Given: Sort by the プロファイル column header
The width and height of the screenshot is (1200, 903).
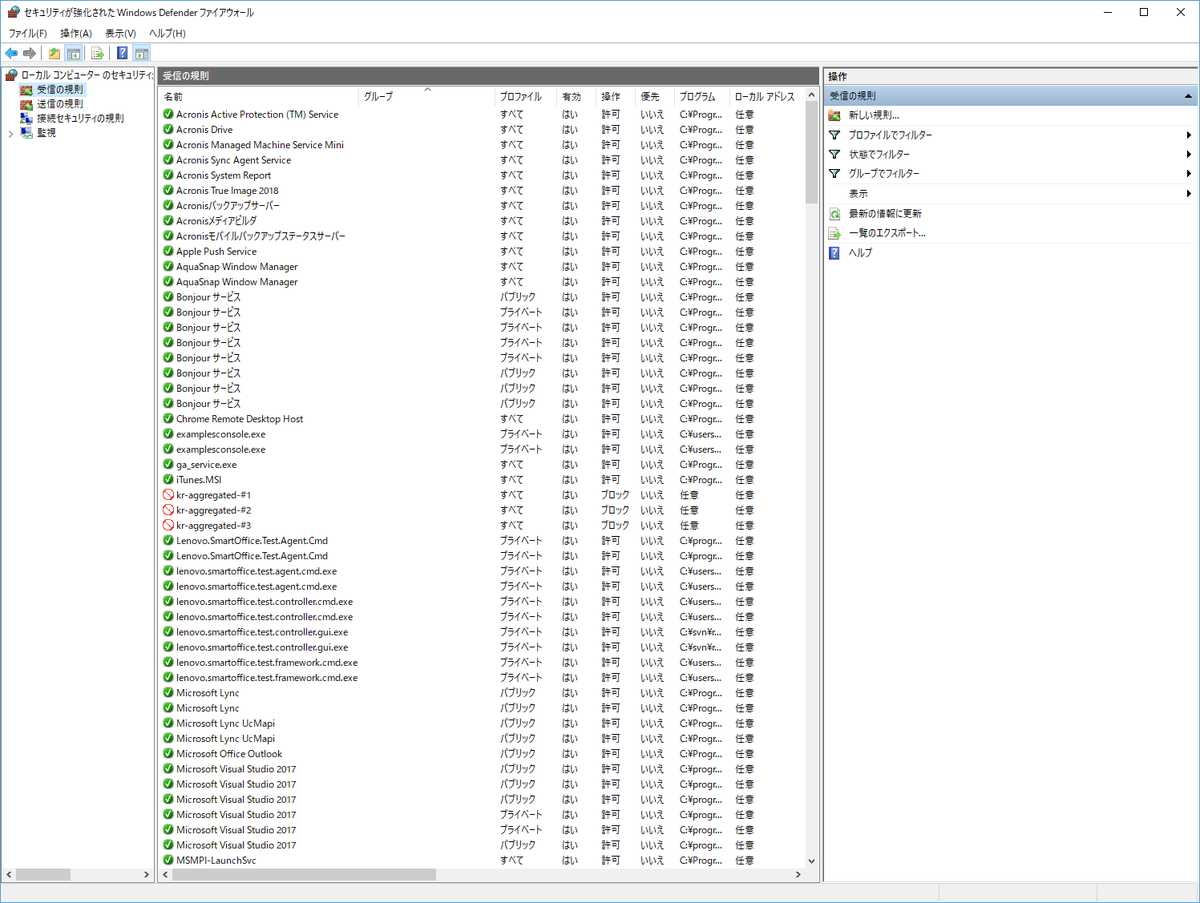Looking at the screenshot, I should tap(525, 97).
